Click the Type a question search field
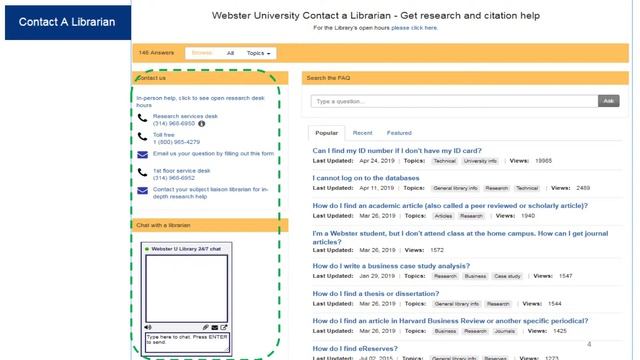The width and height of the screenshot is (640, 360). (454, 101)
